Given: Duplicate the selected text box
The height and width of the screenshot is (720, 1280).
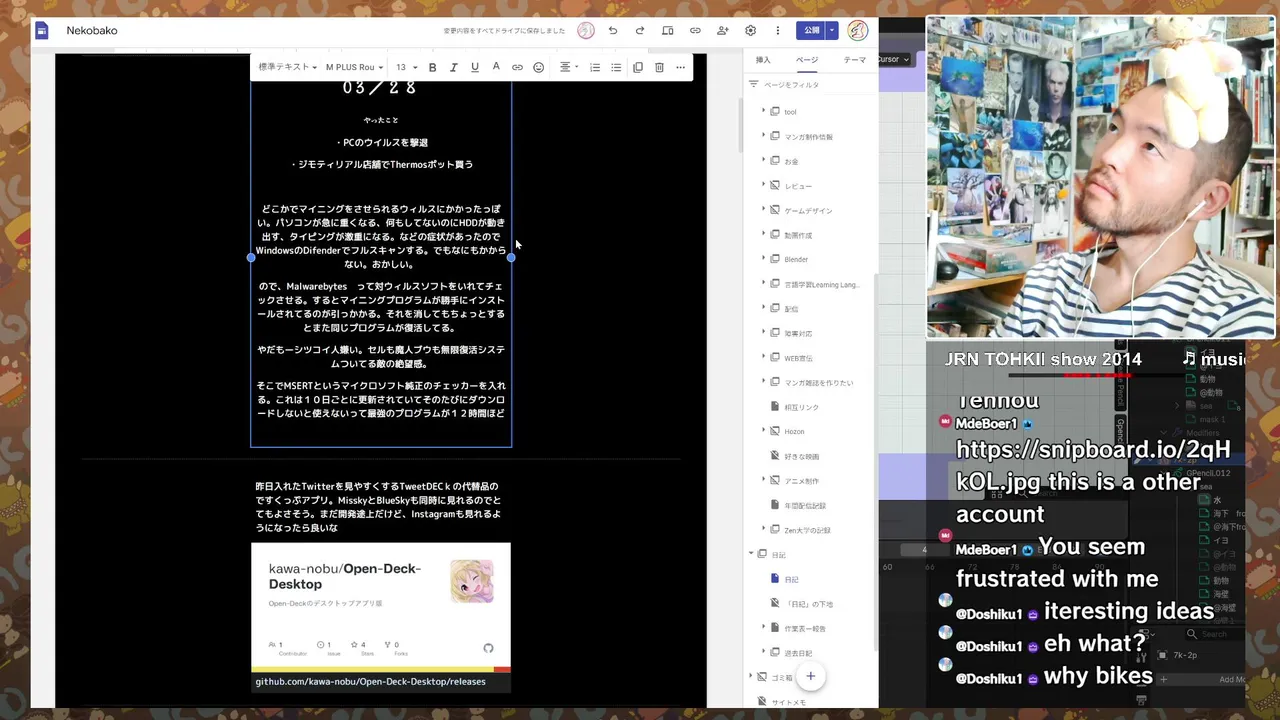Looking at the screenshot, I should [638, 67].
